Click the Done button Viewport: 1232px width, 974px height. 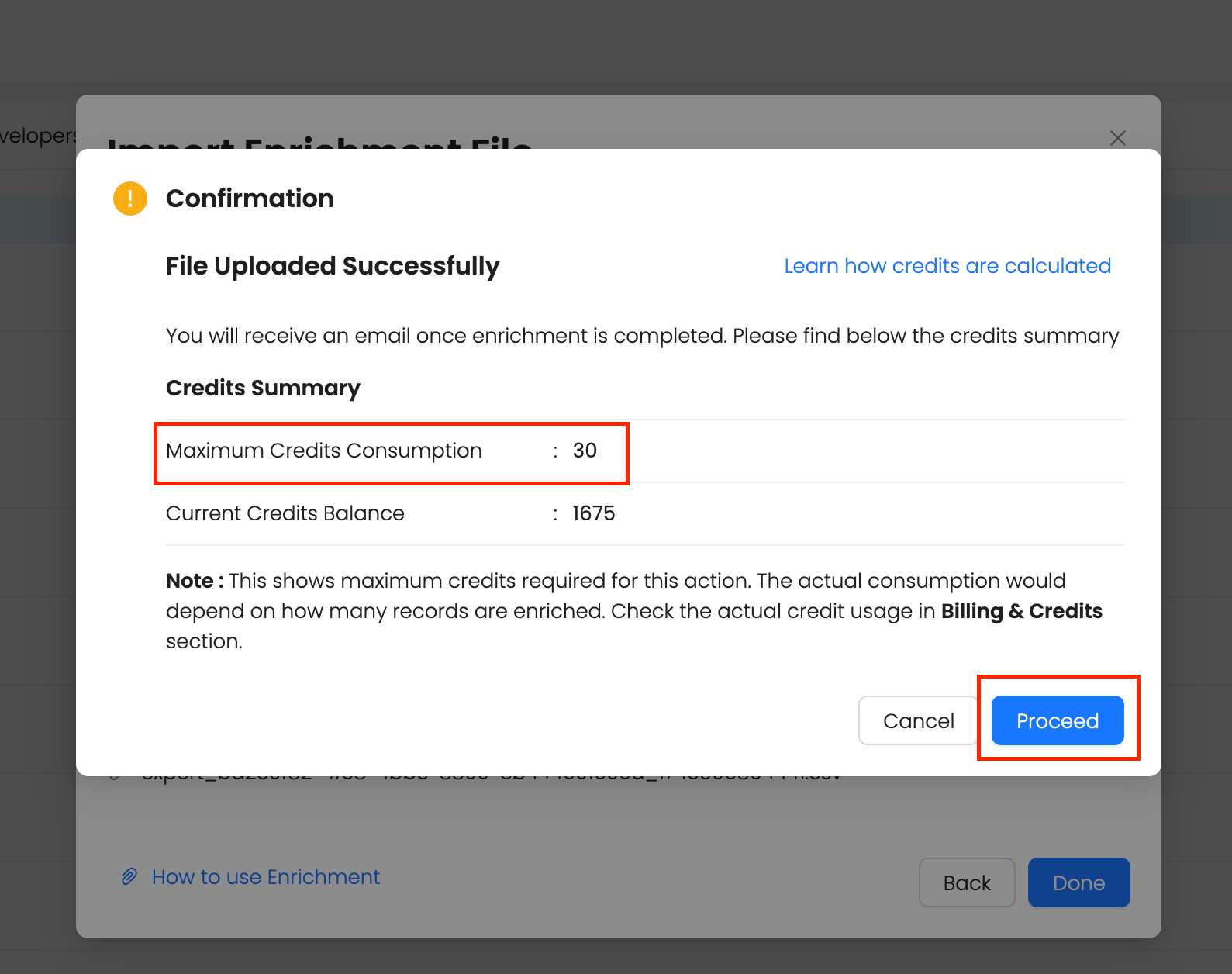pos(1078,882)
